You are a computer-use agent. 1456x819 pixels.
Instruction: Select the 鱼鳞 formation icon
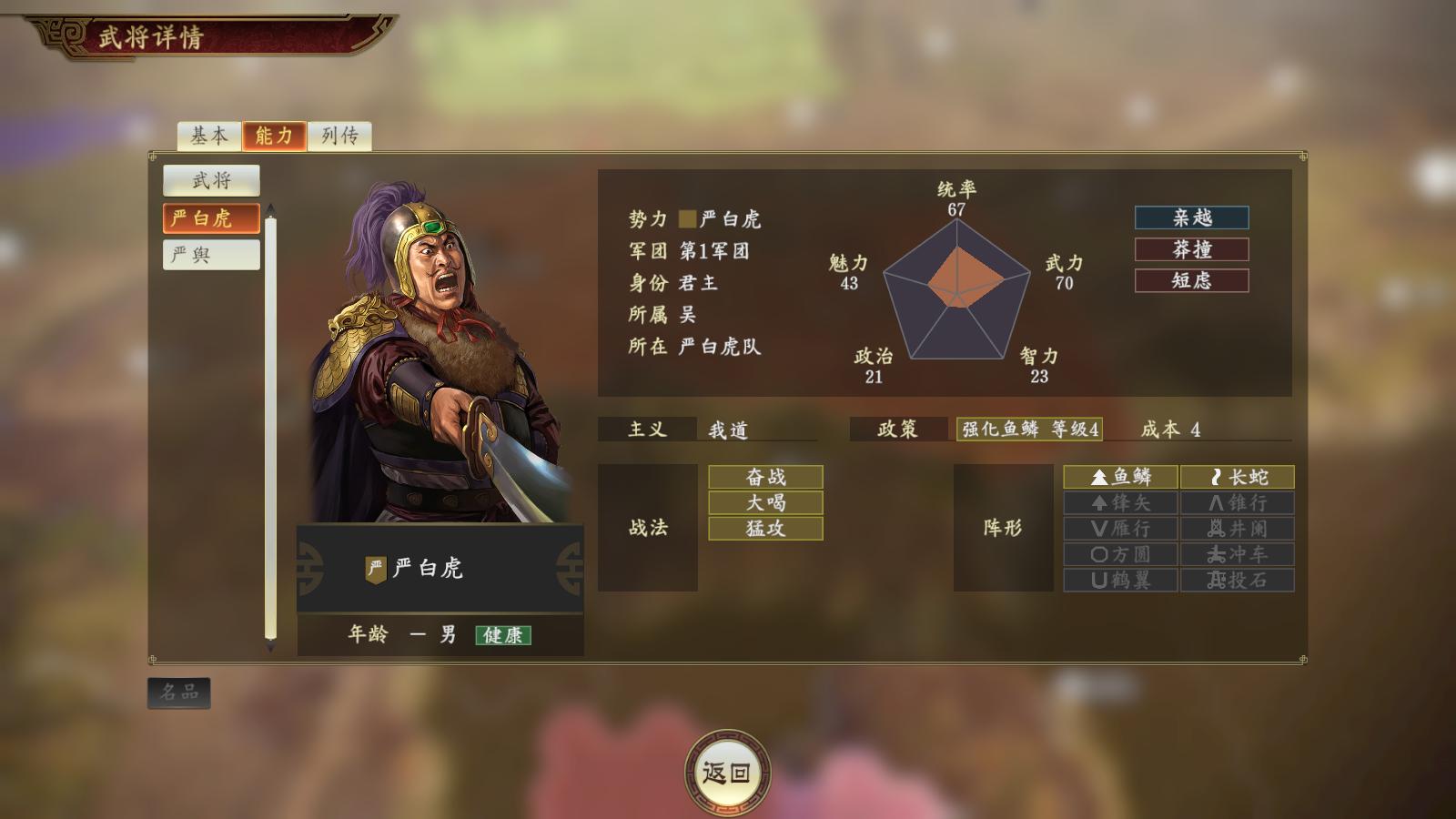(x=1121, y=477)
